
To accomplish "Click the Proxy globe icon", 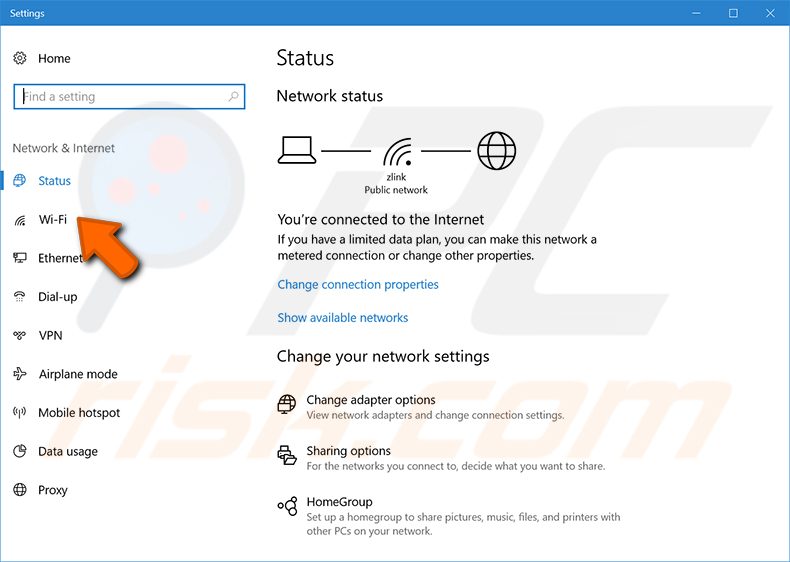I will (x=20, y=489).
